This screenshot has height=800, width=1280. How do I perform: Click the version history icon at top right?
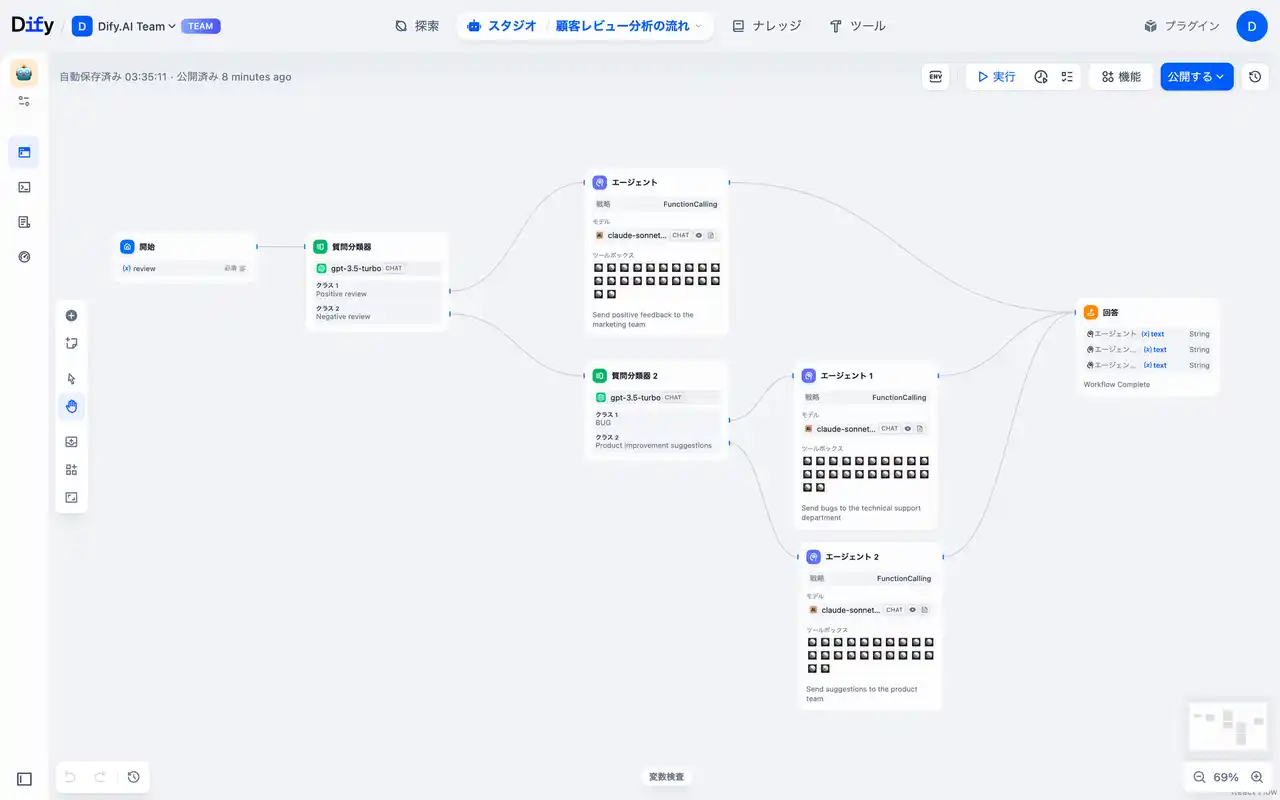click(1255, 77)
